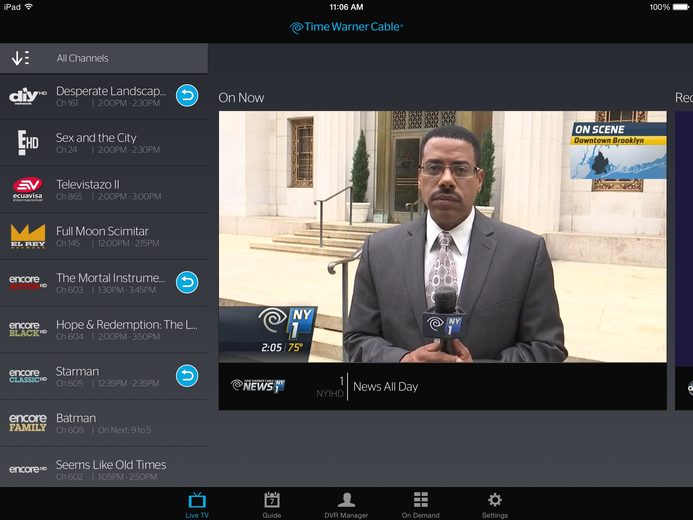Open the Settings tab
This screenshot has width=693, height=520.
(495, 505)
